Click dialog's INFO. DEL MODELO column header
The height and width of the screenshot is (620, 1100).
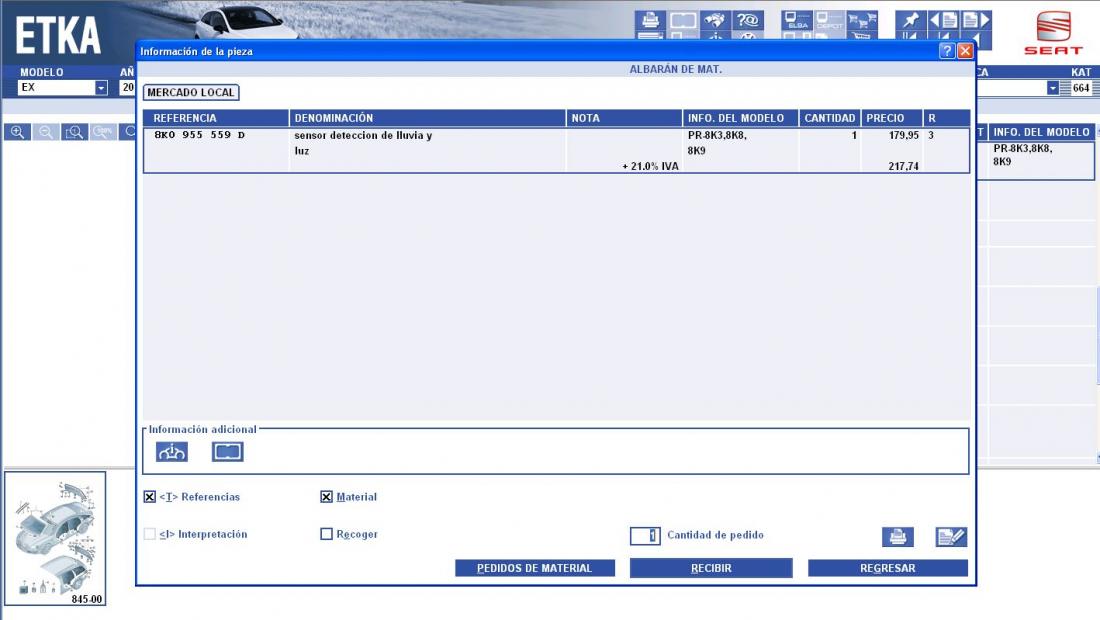tap(741, 118)
